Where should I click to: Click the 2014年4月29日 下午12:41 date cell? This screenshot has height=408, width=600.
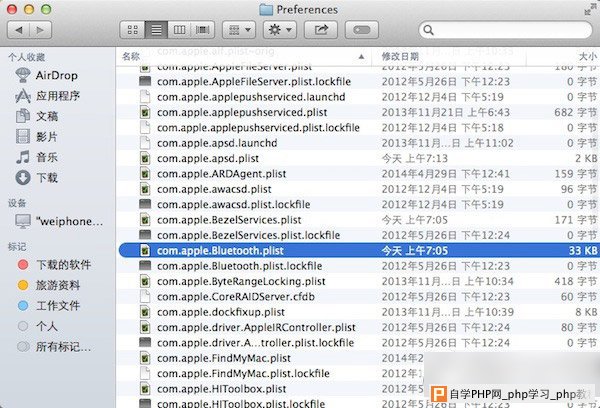(x=446, y=174)
